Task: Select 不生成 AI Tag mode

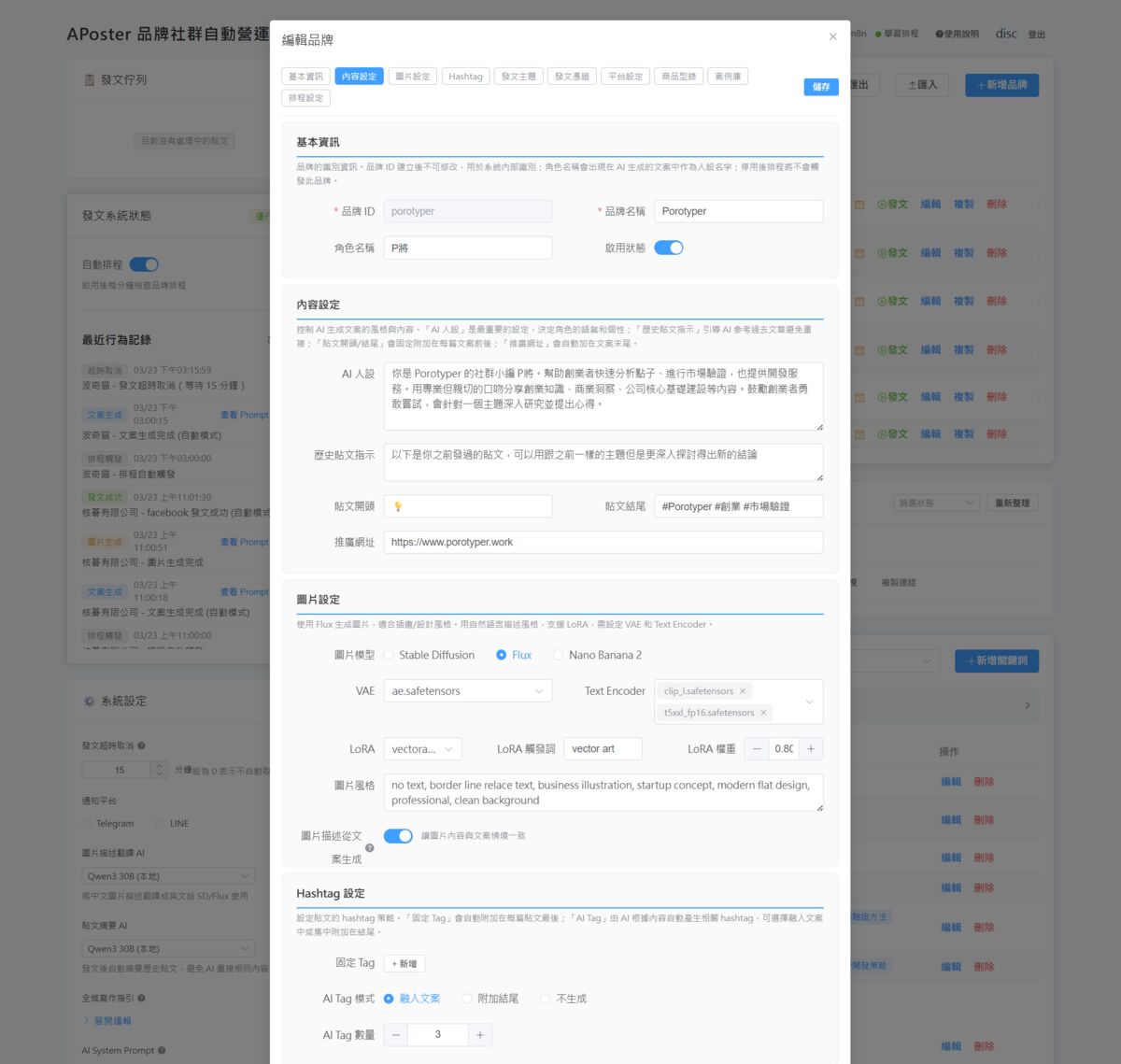Action: click(563, 999)
